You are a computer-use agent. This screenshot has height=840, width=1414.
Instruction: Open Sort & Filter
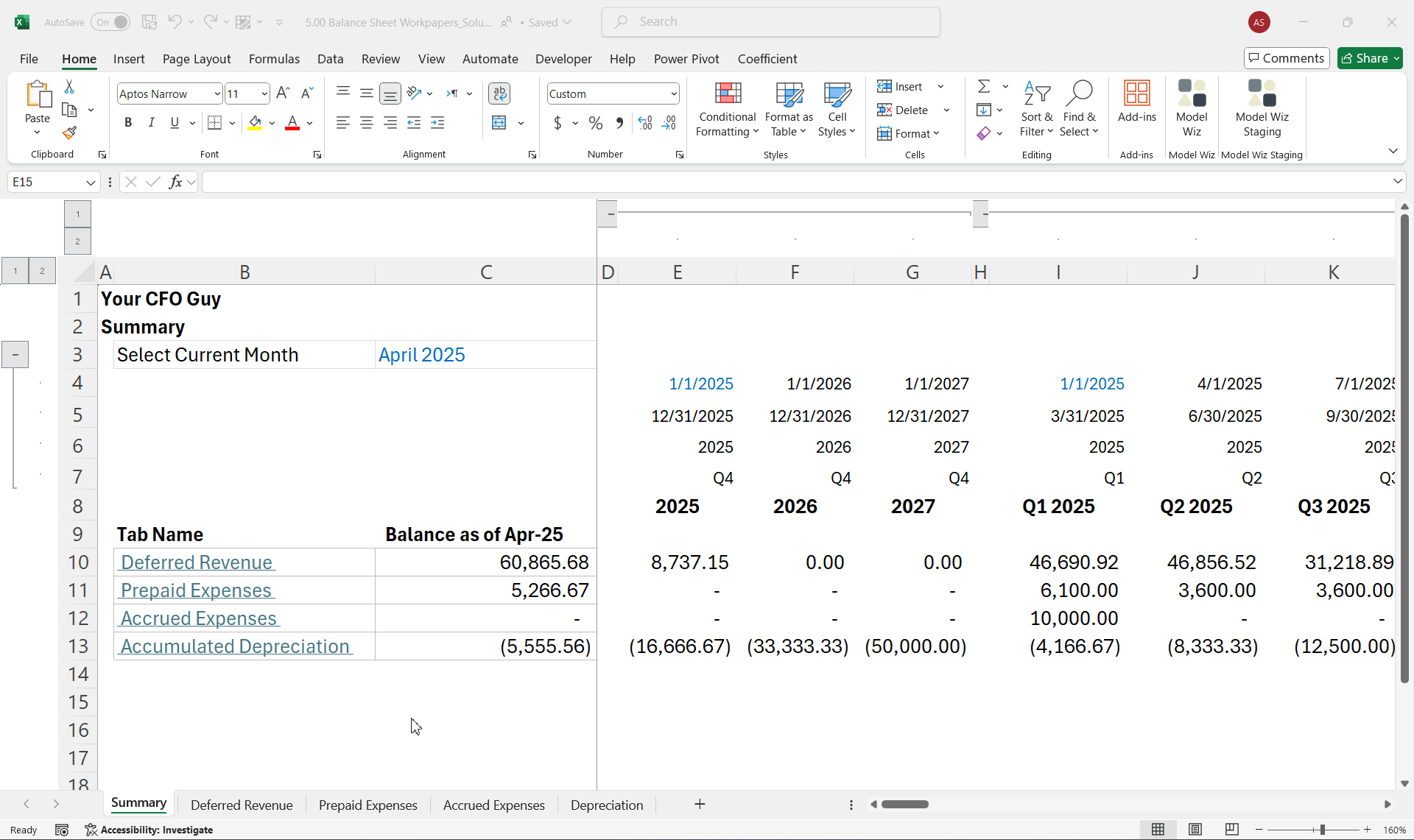(1037, 109)
